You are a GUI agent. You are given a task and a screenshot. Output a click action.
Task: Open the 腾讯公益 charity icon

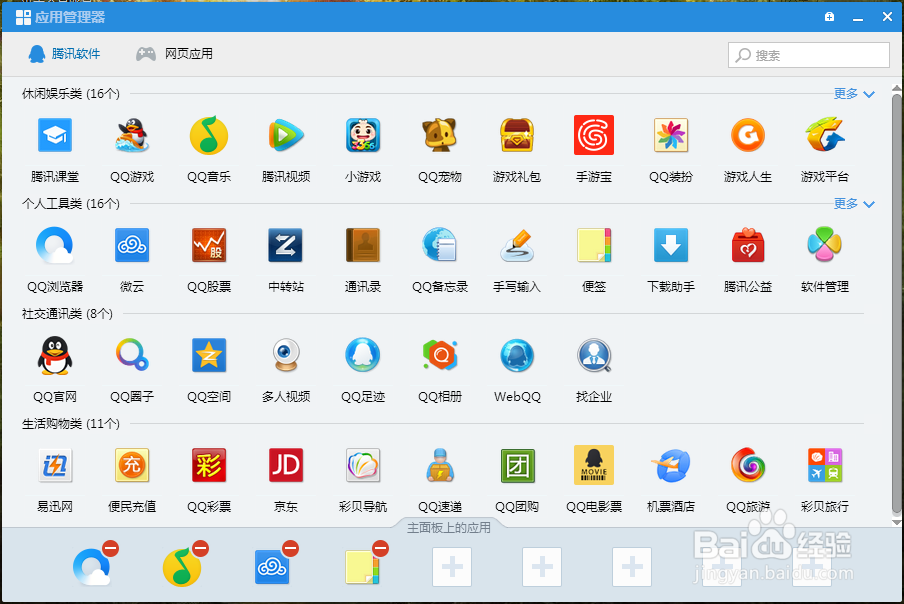coord(748,246)
